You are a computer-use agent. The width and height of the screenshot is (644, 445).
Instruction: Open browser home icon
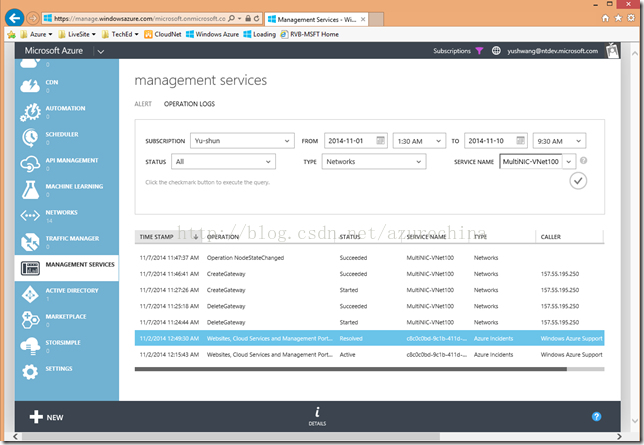click(x=605, y=18)
